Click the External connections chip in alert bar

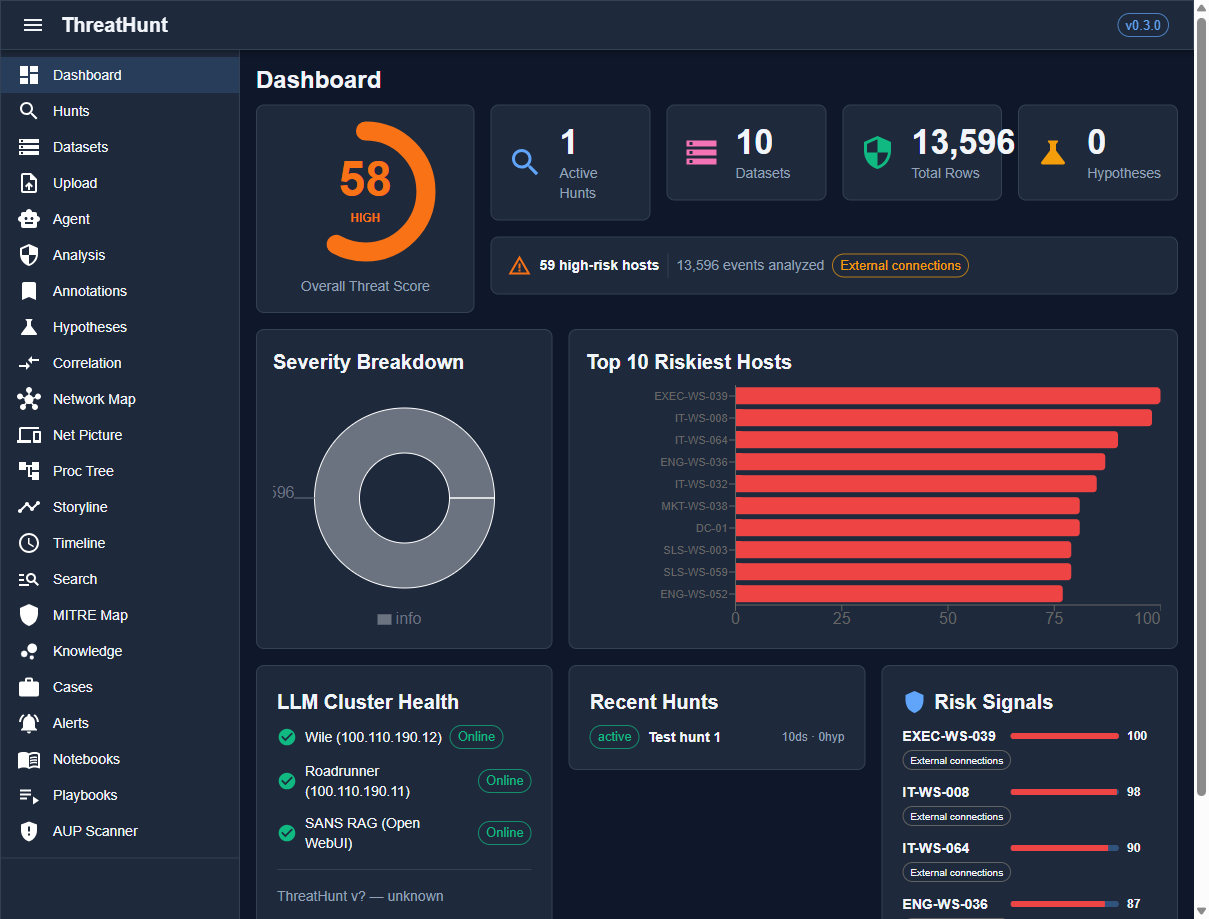(x=900, y=265)
